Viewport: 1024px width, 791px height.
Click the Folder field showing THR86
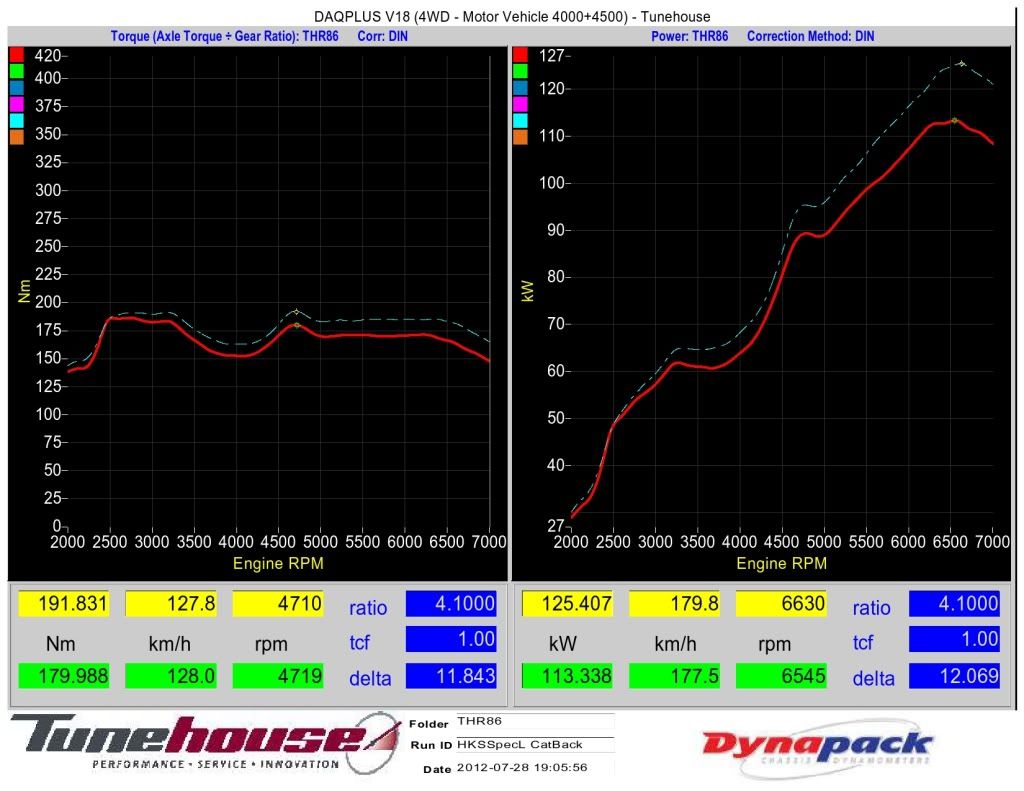[533, 720]
